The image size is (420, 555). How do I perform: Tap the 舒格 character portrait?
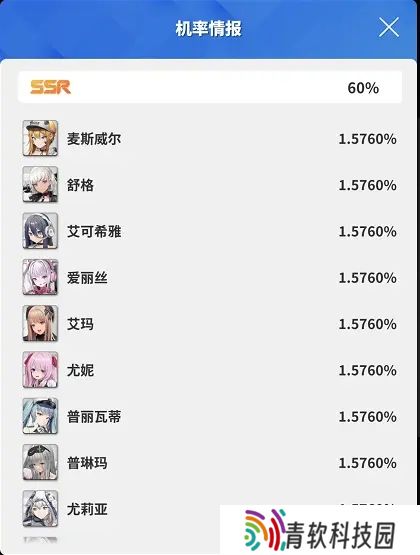click(x=40, y=184)
